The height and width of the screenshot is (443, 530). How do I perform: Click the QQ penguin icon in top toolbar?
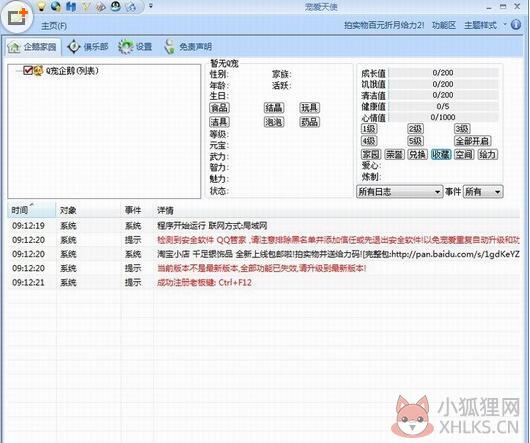116,6
